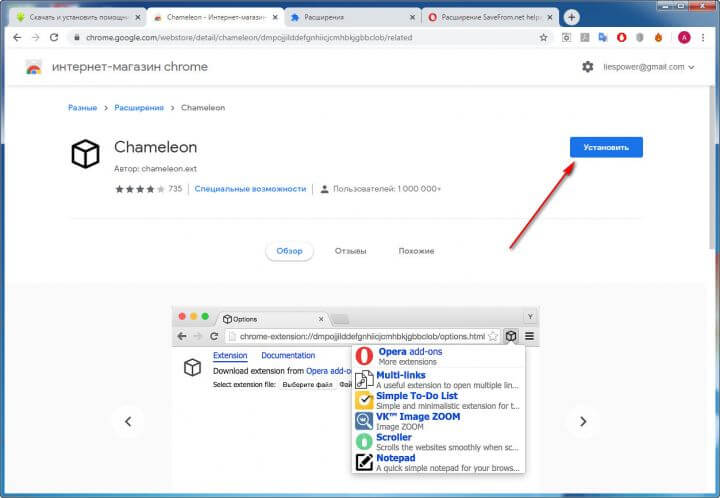The width and height of the screenshot is (720, 498).
Task: Open Chrome's three-dot menu
Action: point(703,38)
